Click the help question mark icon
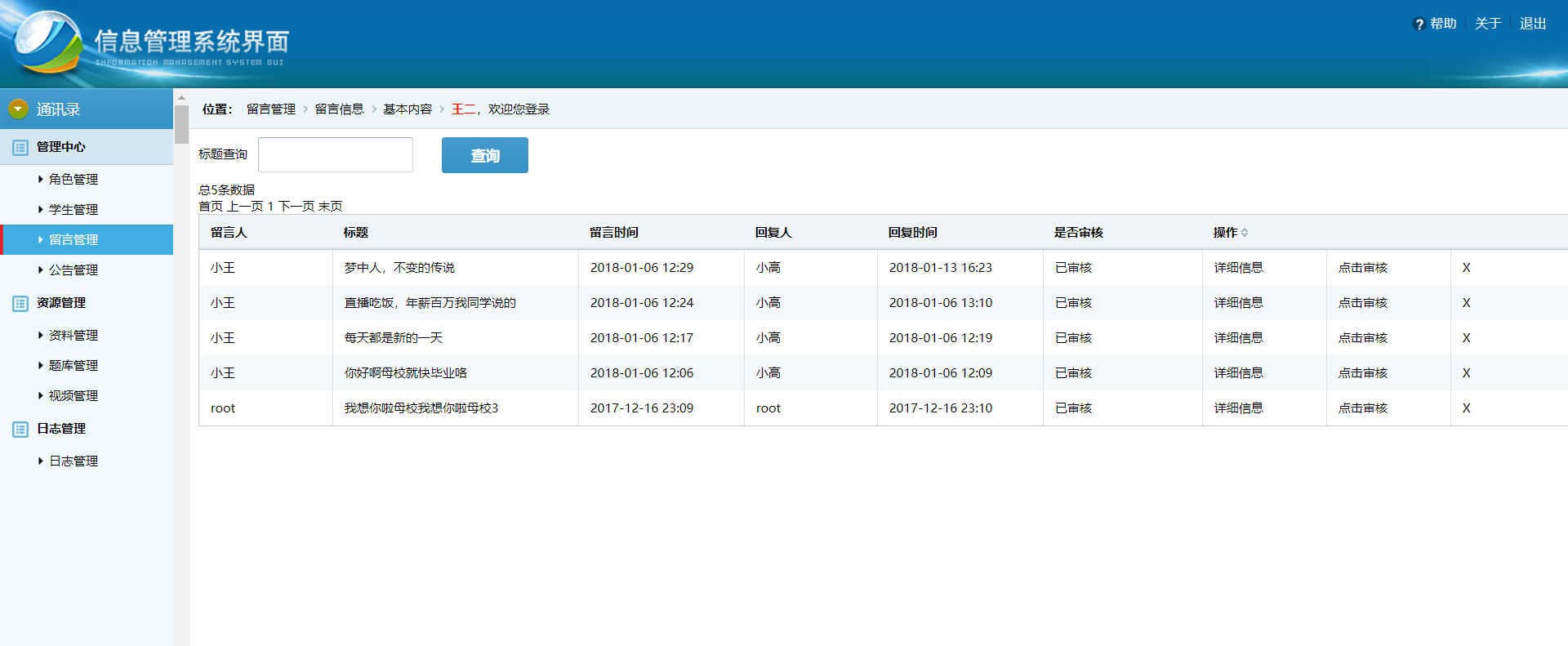Viewport: 1568px width, 646px height. point(1419,25)
